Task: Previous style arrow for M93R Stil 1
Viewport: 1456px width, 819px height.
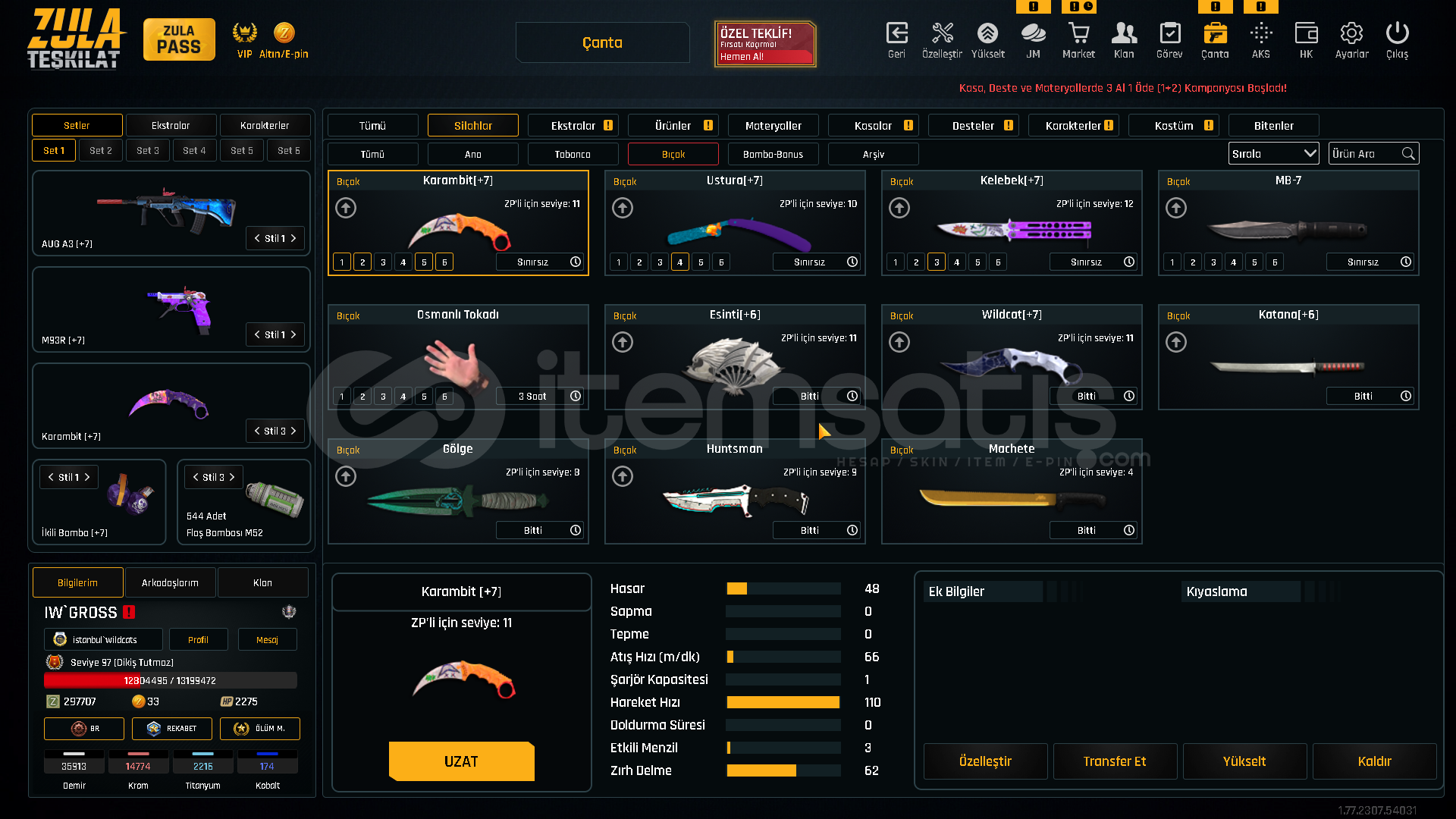Action: coord(257,334)
